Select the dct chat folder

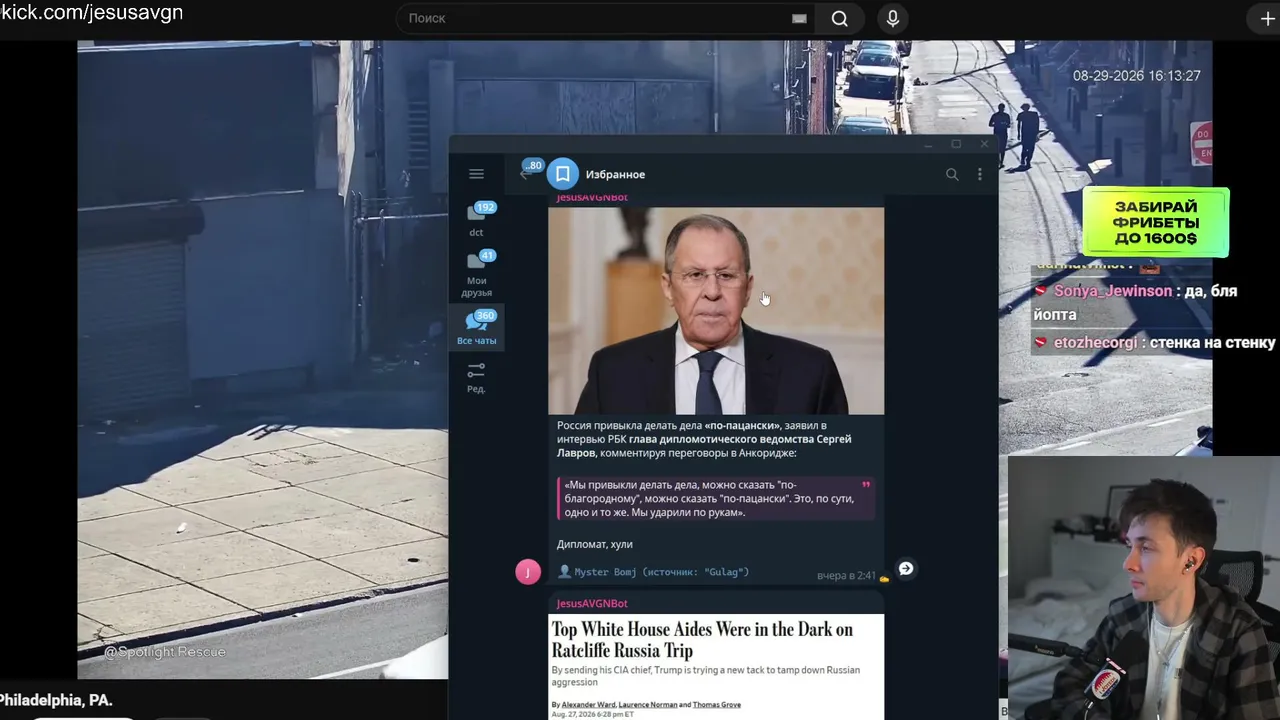click(x=477, y=220)
